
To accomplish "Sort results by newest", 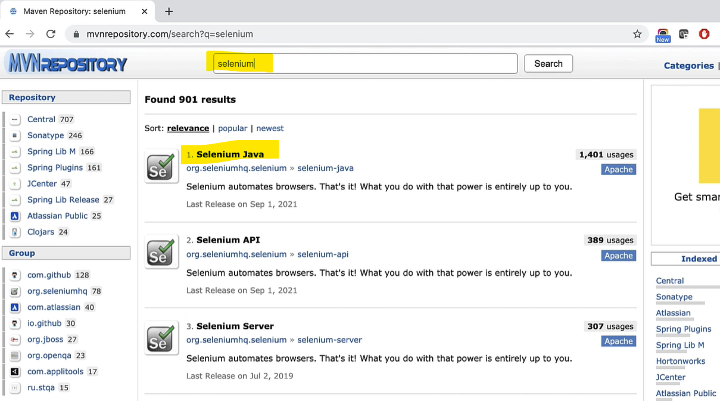I will (270, 128).
